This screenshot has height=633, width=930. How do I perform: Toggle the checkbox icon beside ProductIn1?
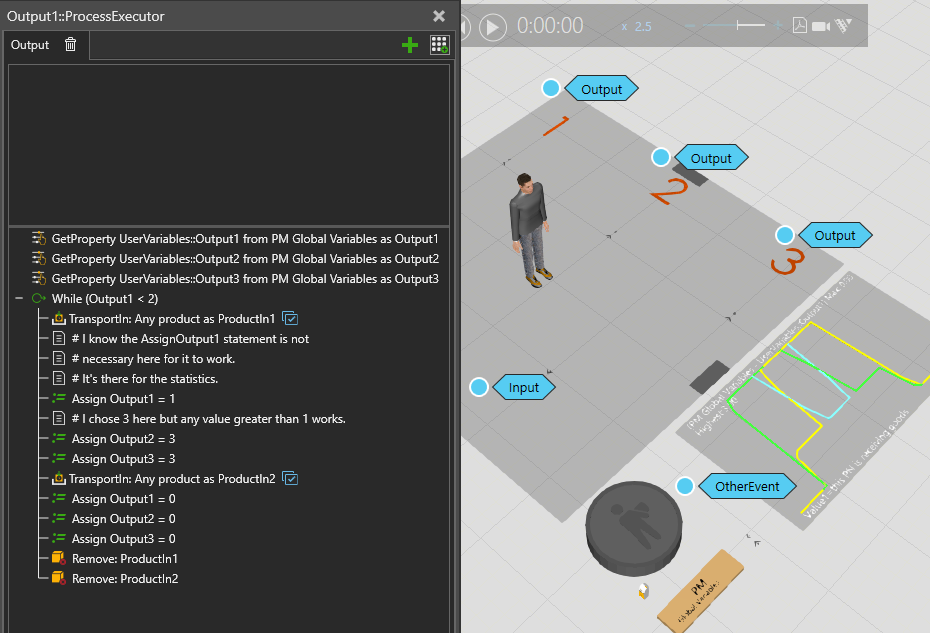[x=291, y=318]
